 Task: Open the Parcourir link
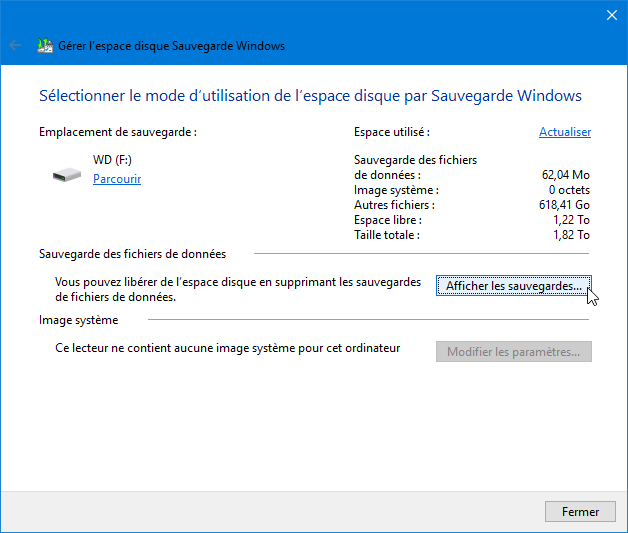point(117,179)
